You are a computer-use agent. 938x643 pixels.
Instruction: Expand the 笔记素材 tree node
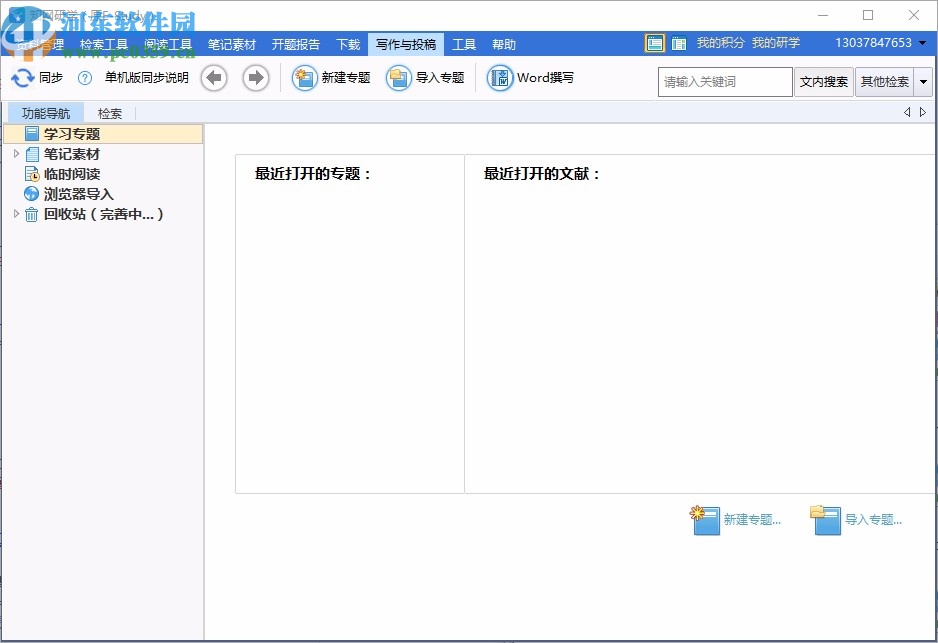(16, 154)
